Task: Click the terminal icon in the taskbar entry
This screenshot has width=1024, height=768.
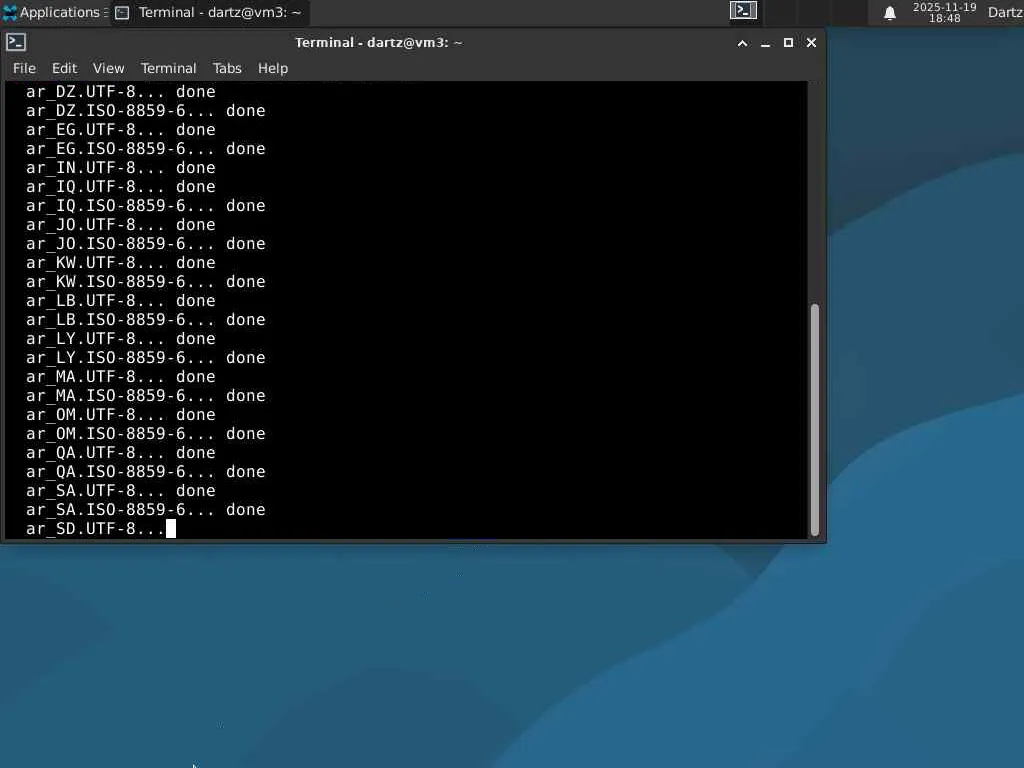Action: (x=122, y=13)
